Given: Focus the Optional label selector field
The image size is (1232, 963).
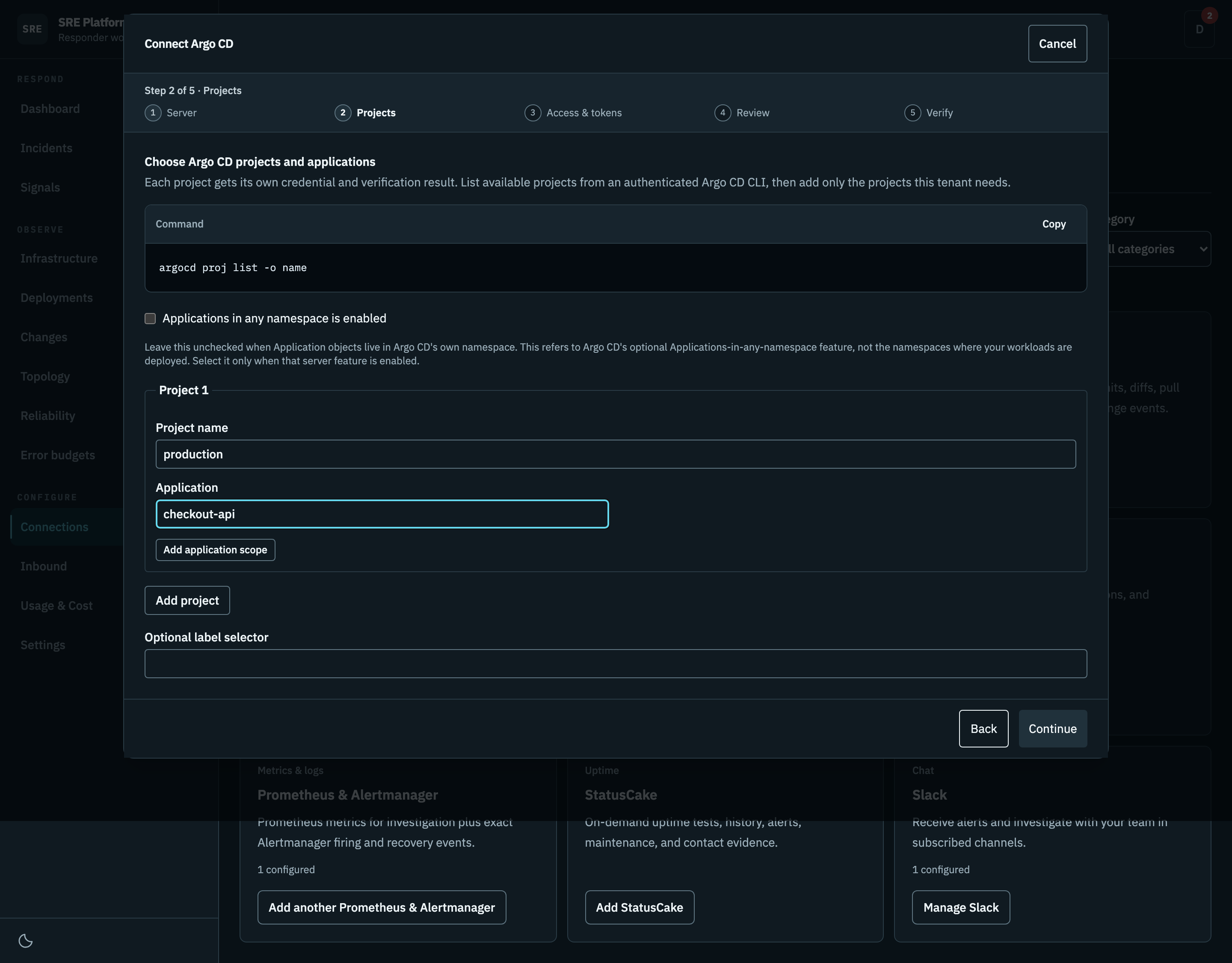Looking at the screenshot, I should [616, 664].
